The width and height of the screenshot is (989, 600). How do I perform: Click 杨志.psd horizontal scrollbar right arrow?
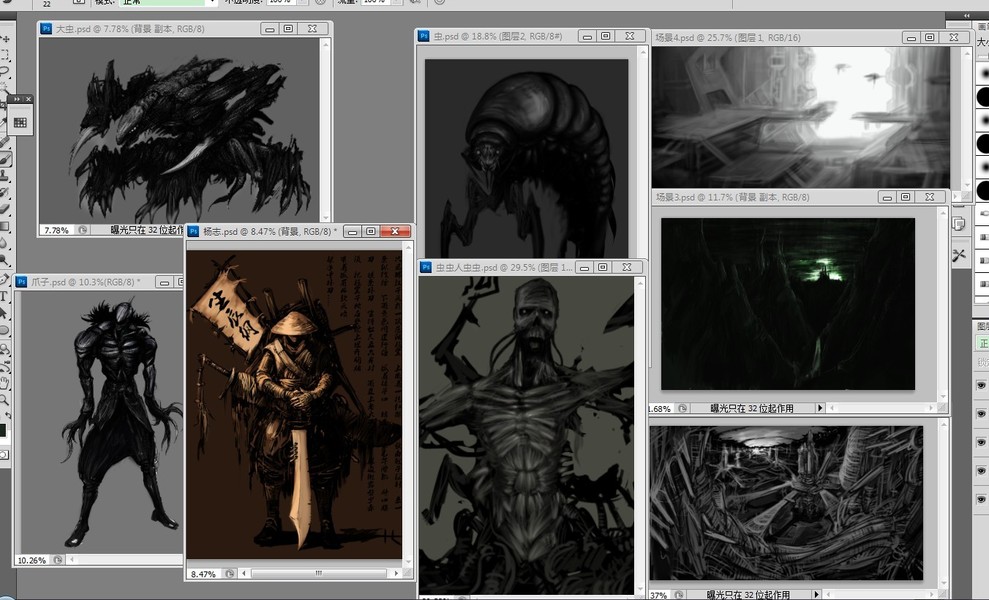[396, 574]
